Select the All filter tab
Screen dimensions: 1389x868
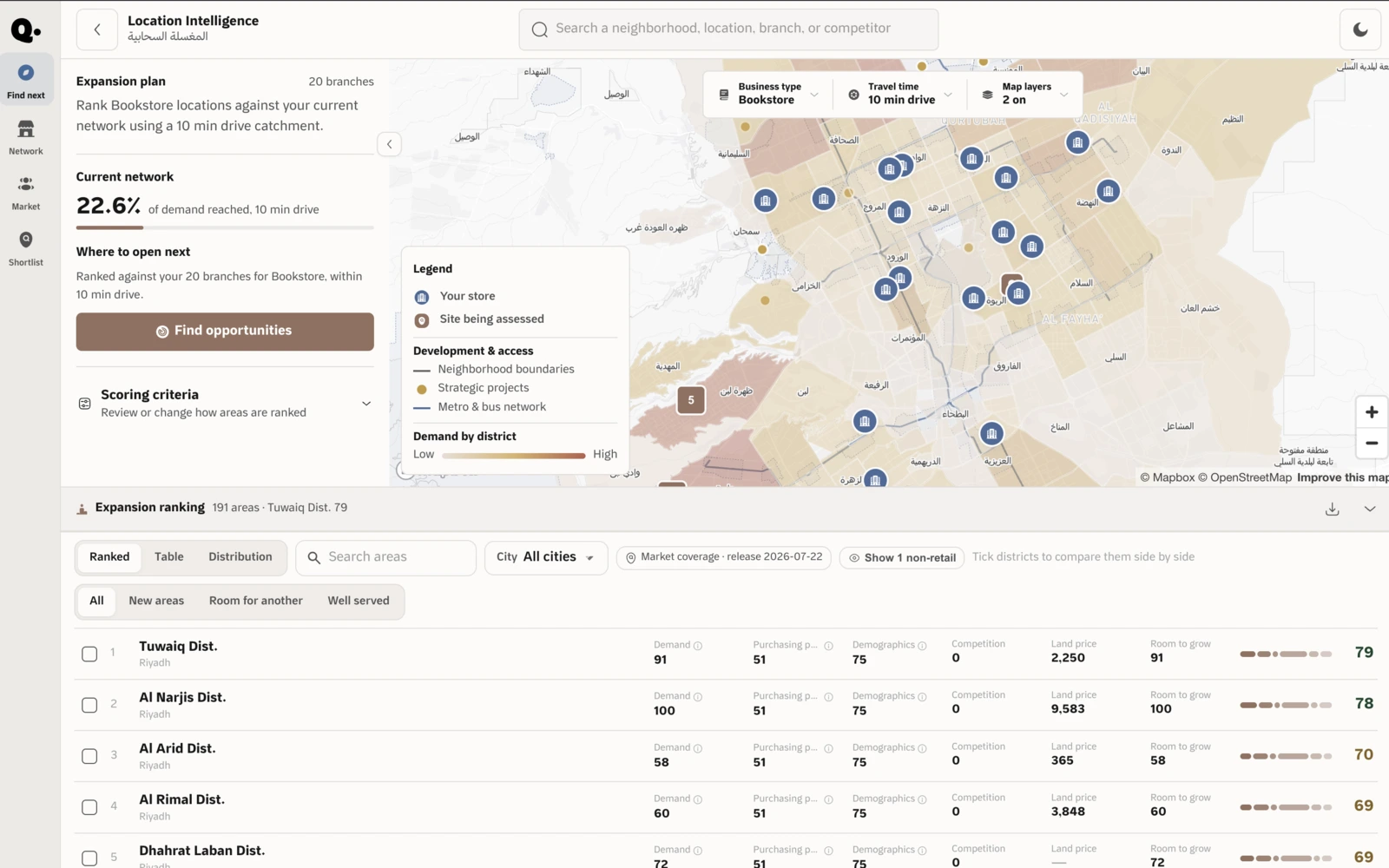pos(96,601)
